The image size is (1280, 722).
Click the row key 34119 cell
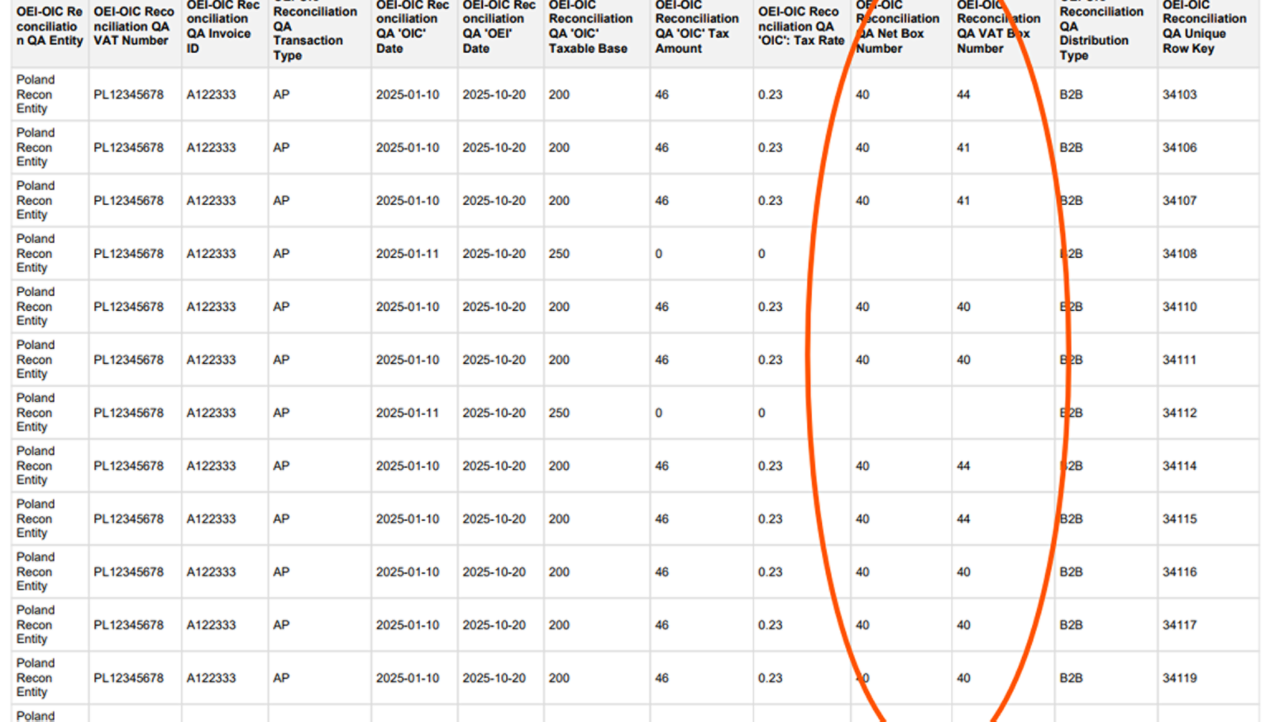[1179, 678]
